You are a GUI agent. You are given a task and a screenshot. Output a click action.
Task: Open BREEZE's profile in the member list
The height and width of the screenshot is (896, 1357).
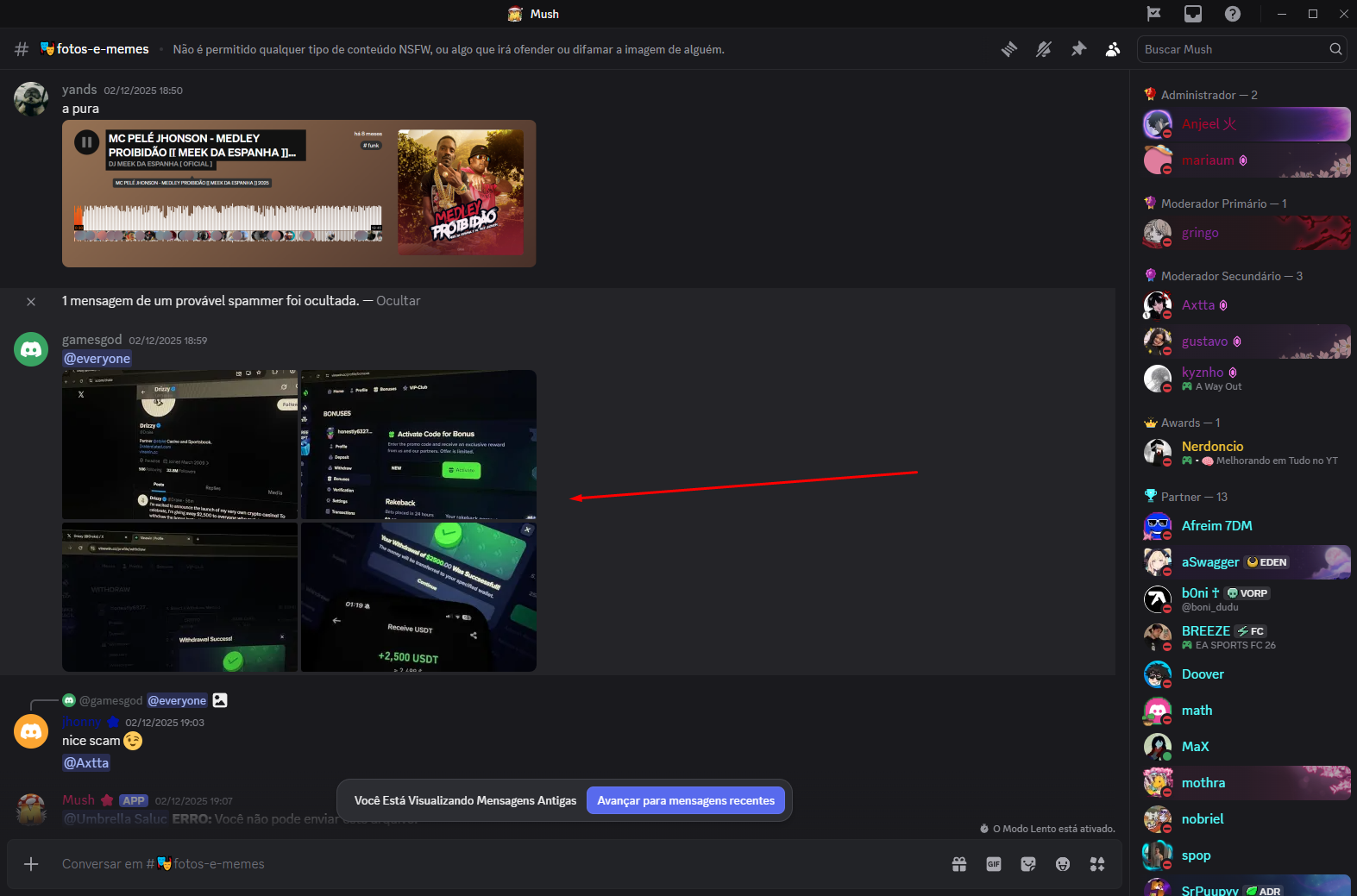1247,636
